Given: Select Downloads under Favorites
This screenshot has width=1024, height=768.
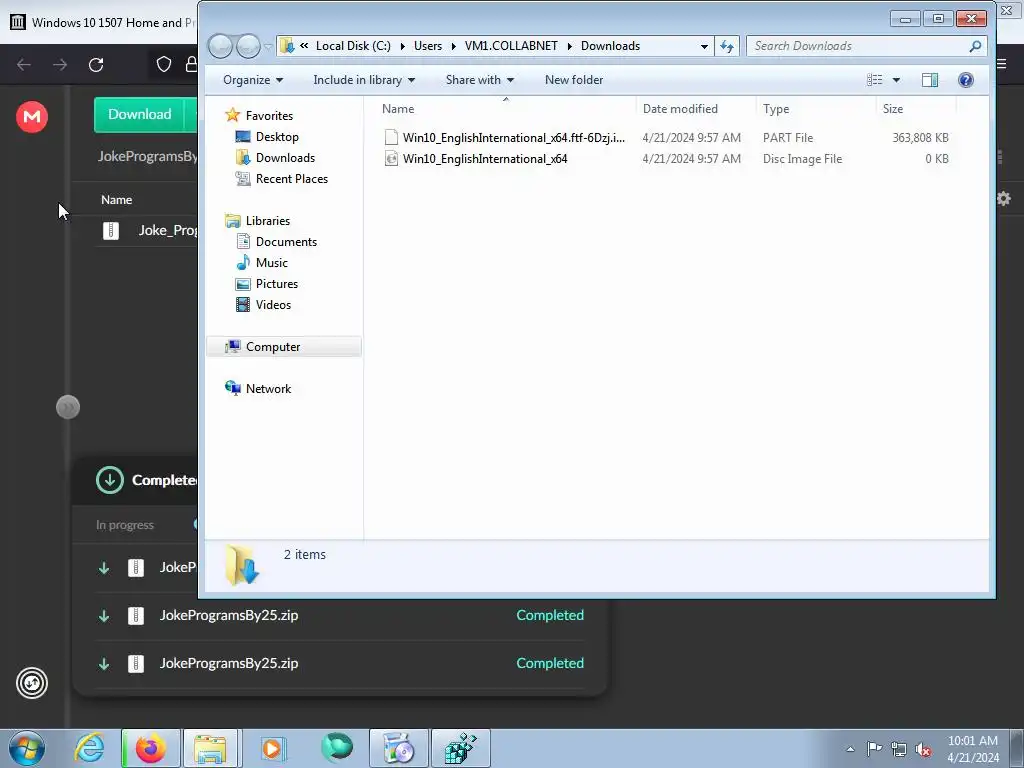Looking at the screenshot, I should tap(285, 157).
